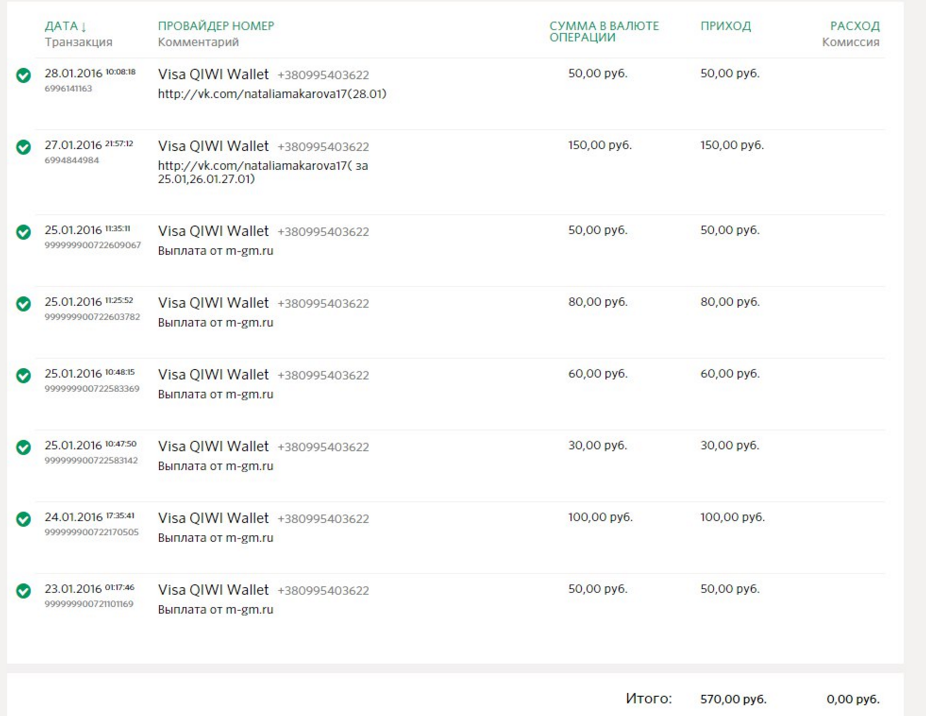Click Visa QIWI Wallet provider in 24.01.2016 row

(214, 518)
